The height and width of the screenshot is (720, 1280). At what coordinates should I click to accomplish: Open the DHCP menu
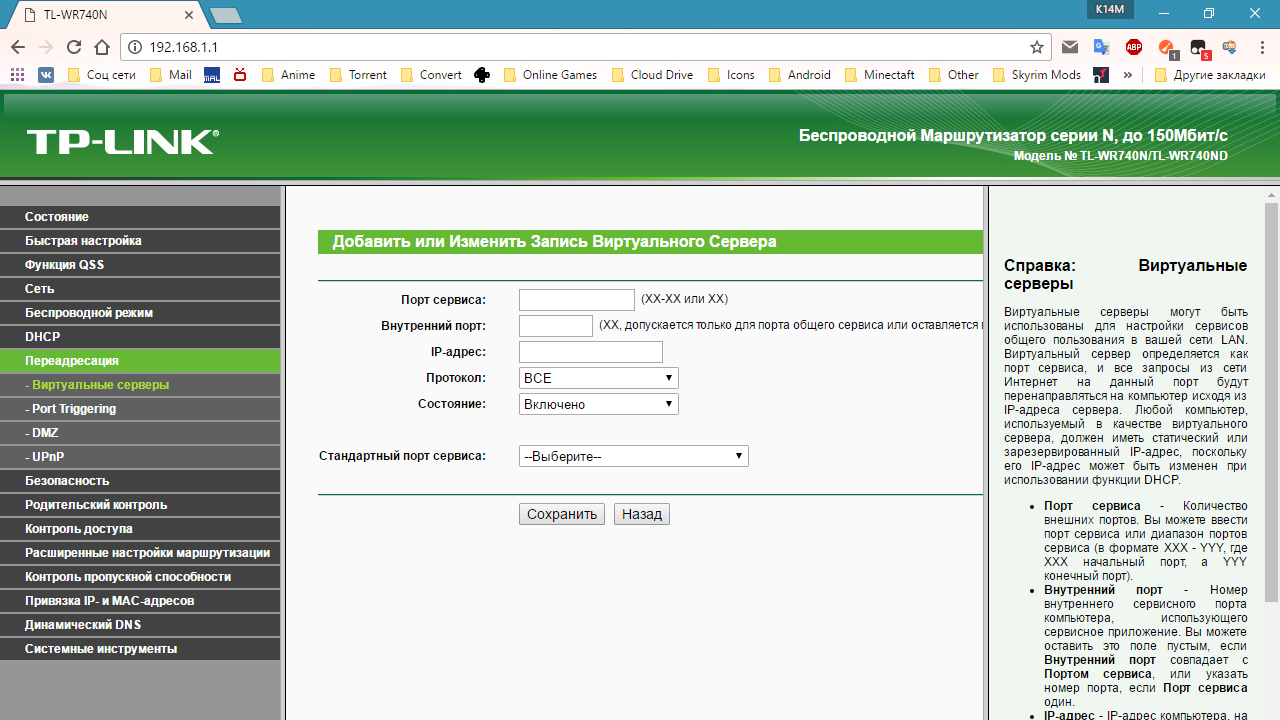coord(140,337)
